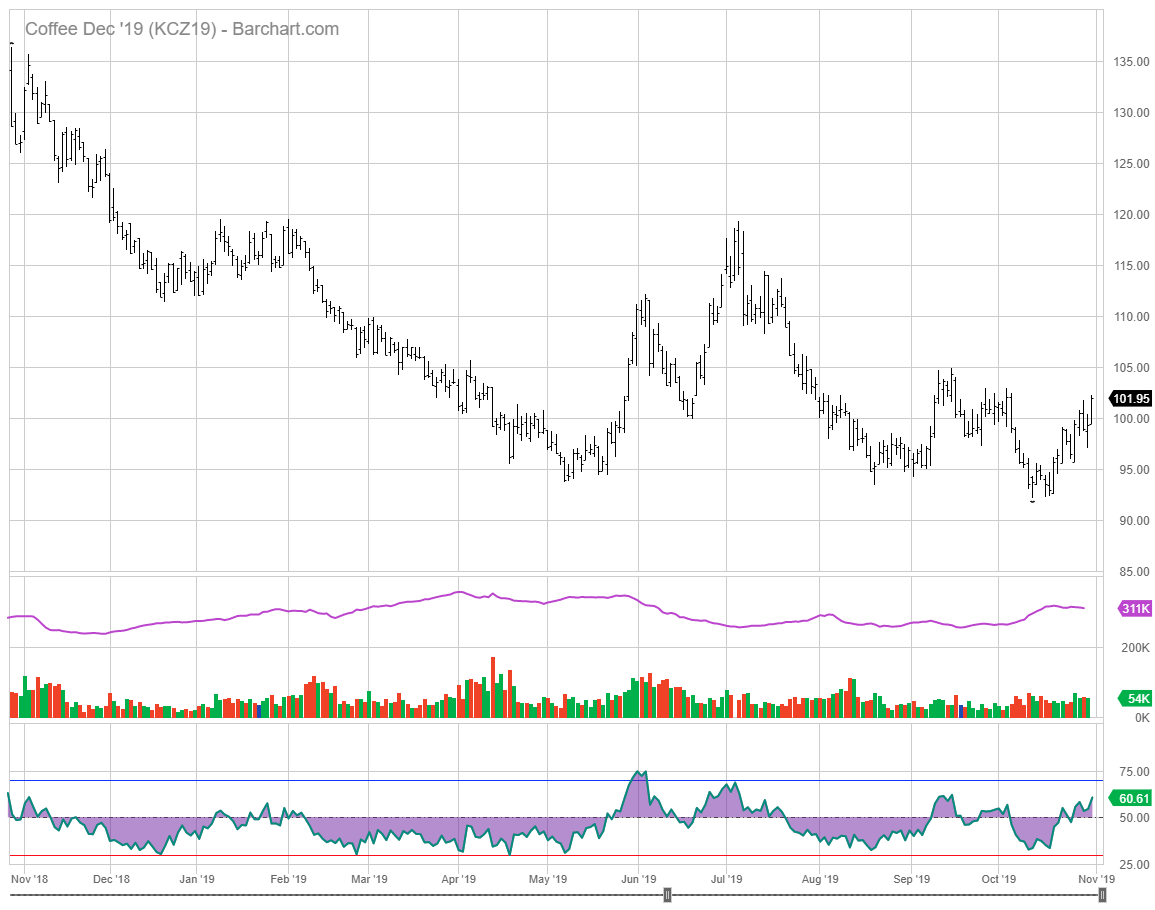Click the 50.00 RSI axis label
This screenshot has height=910, width=1155.
point(1134,817)
